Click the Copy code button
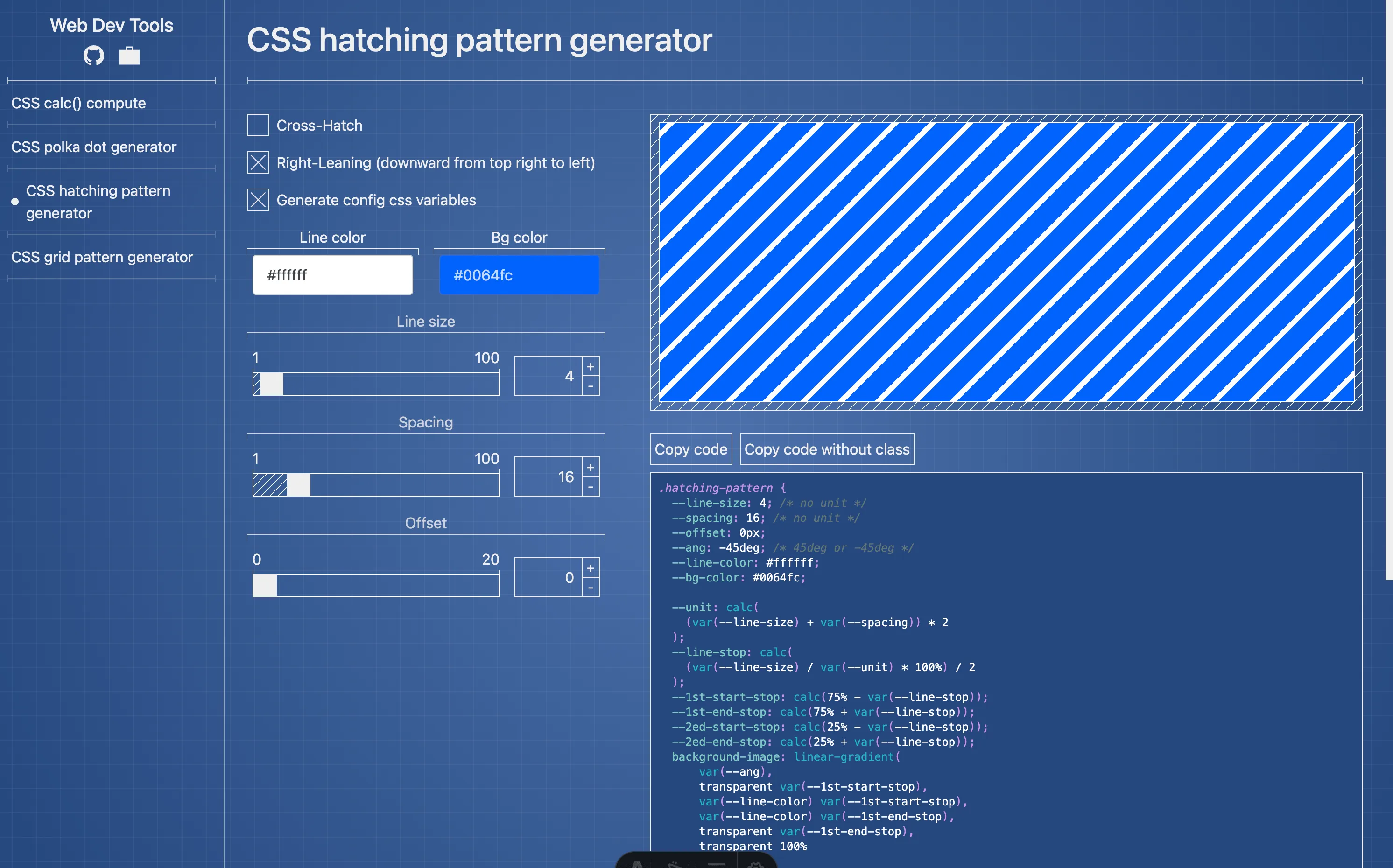Viewport: 1393px width, 868px height. click(691, 449)
